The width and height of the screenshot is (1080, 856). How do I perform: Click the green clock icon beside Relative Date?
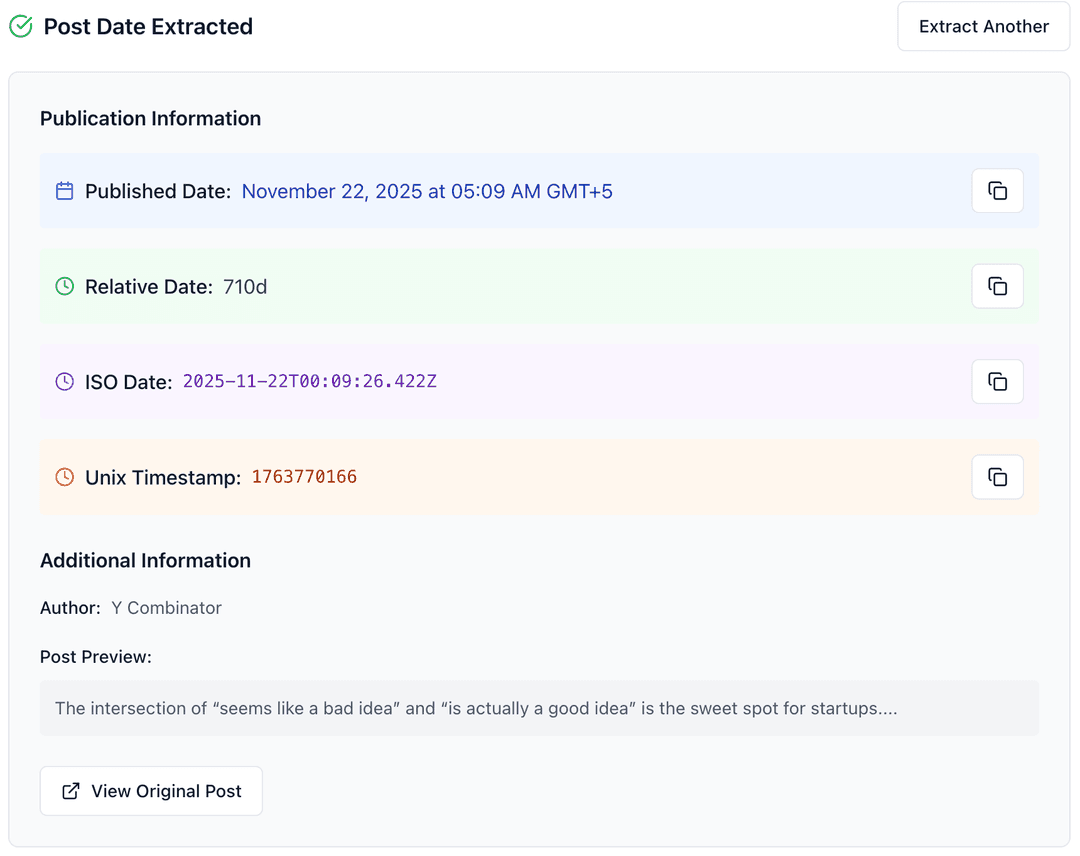[65, 287]
